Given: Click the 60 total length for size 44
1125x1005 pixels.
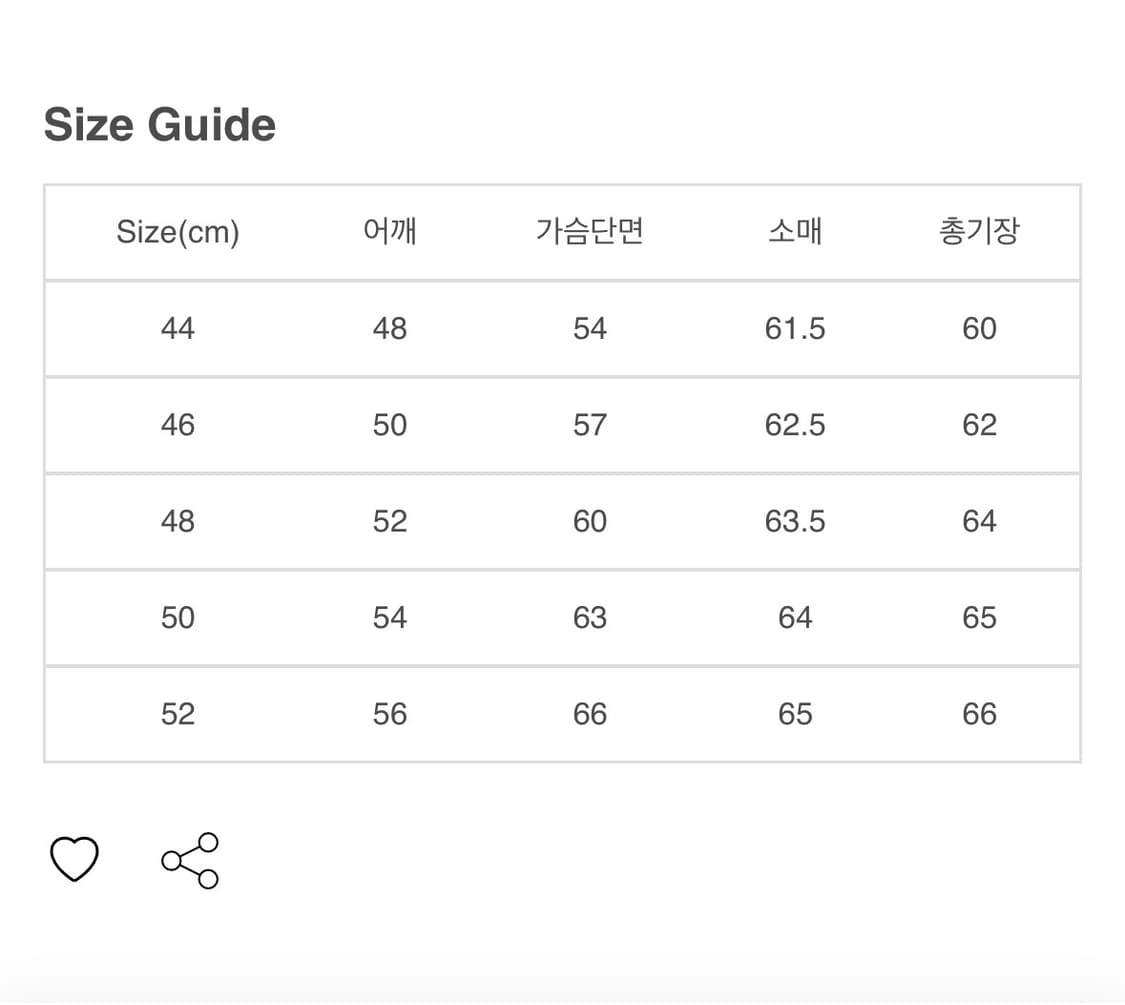Looking at the screenshot, I should tap(980, 328).
